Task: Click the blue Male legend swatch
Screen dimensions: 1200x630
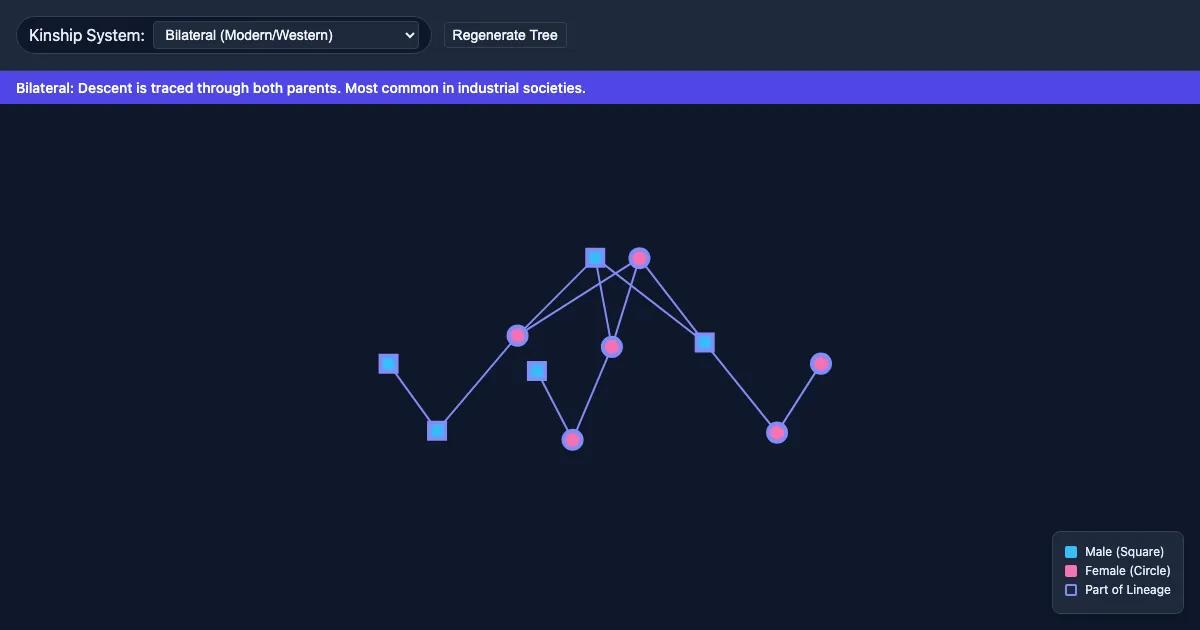Action: click(x=1071, y=552)
